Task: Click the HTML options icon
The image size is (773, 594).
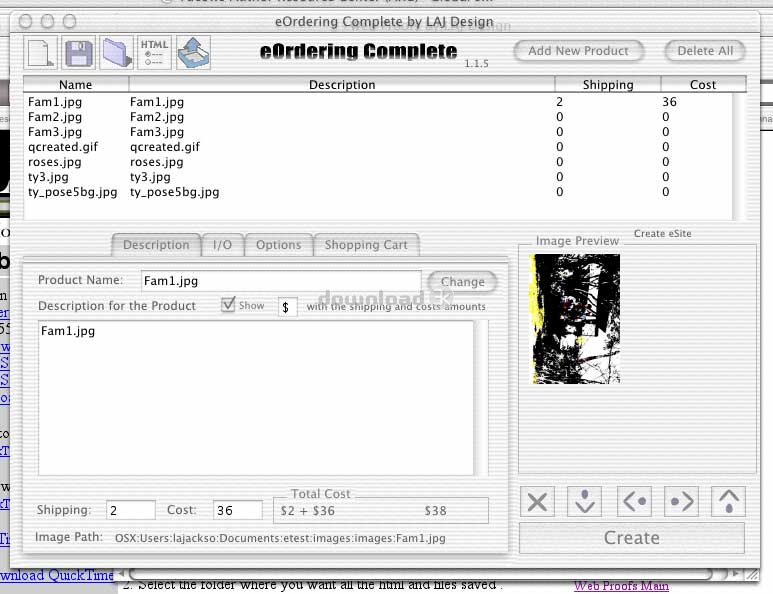Action: pos(155,52)
